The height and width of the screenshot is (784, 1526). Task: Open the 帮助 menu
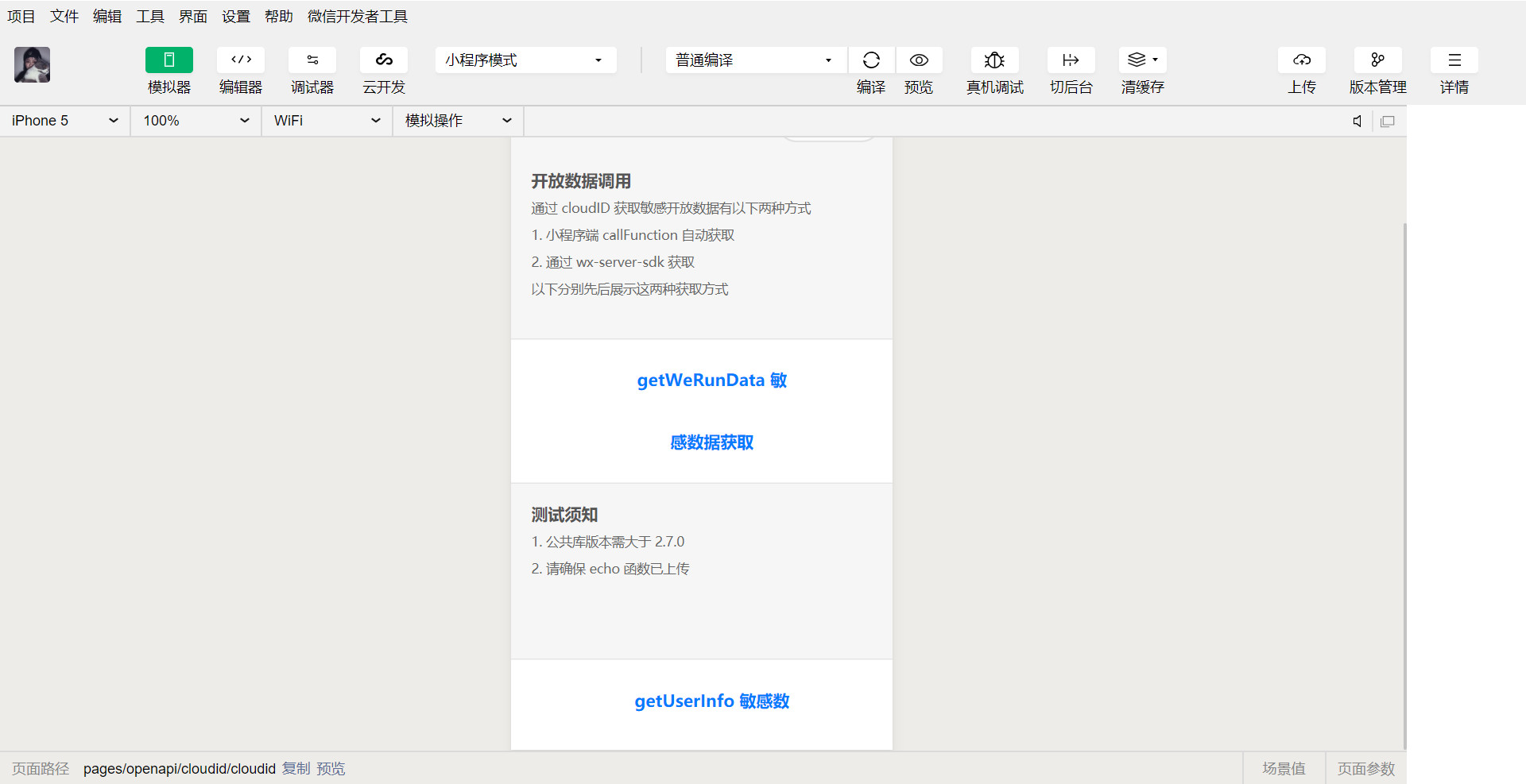tap(279, 17)
